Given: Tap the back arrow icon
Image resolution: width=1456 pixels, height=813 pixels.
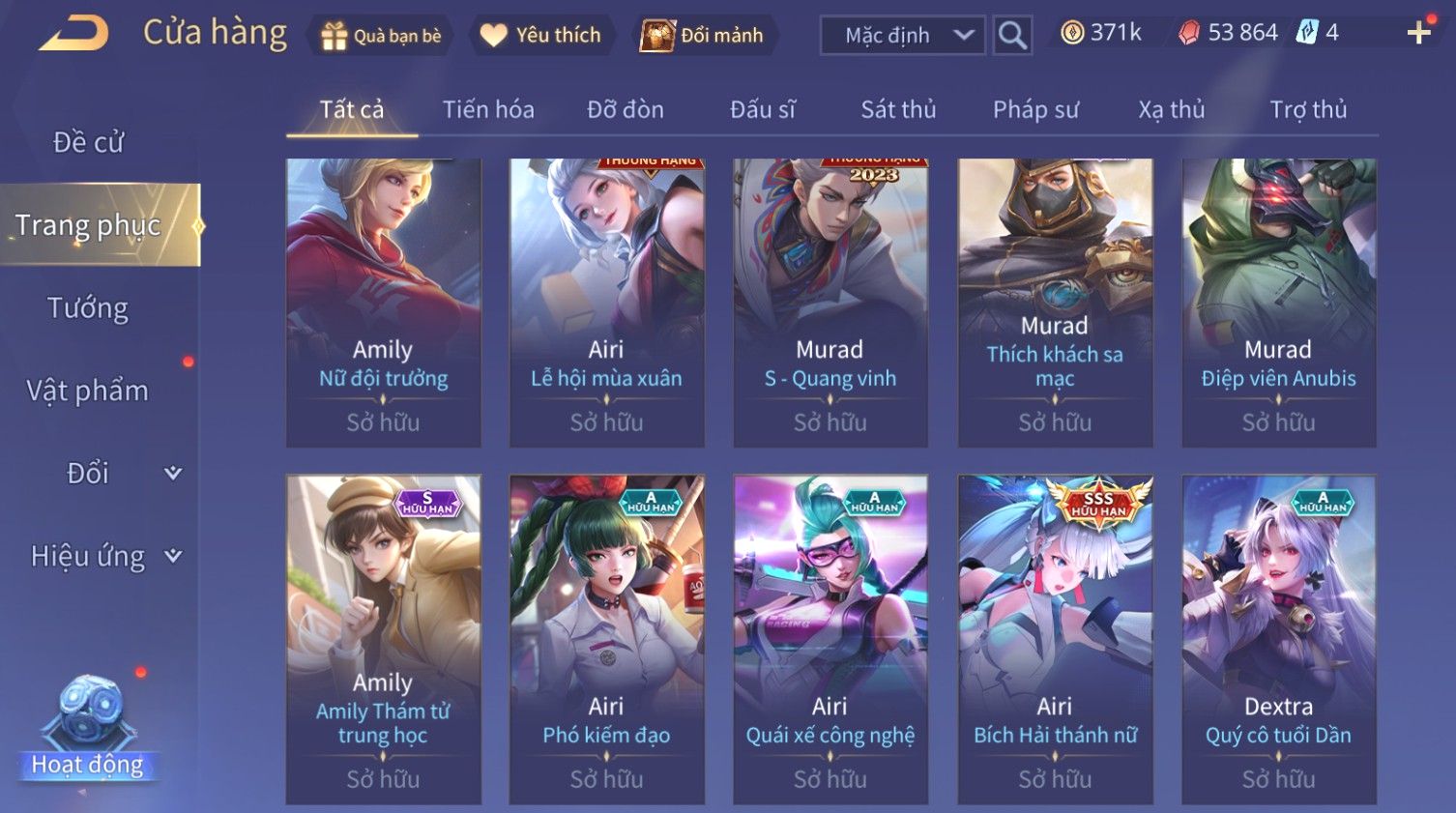Looking at the screenshot, I should coord(73,34).
